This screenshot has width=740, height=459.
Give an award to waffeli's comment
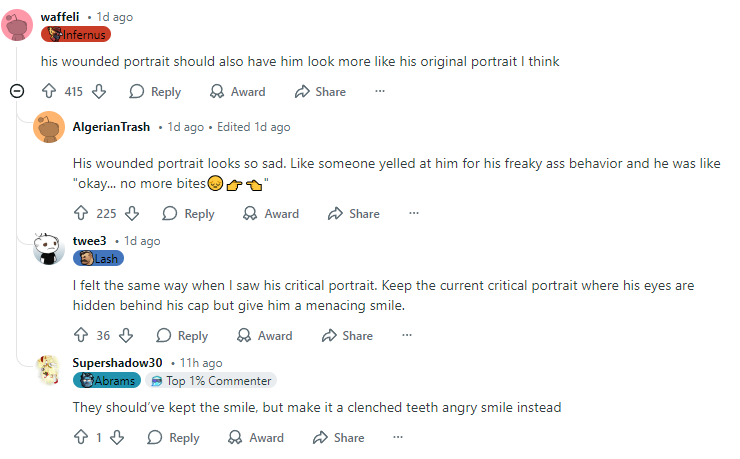[237, 92]
